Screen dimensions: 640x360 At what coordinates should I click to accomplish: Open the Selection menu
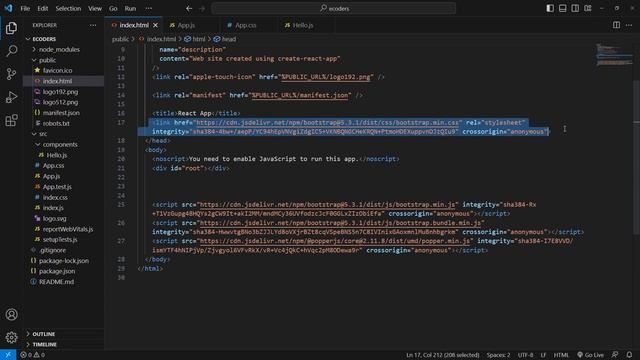coord(68,8)
